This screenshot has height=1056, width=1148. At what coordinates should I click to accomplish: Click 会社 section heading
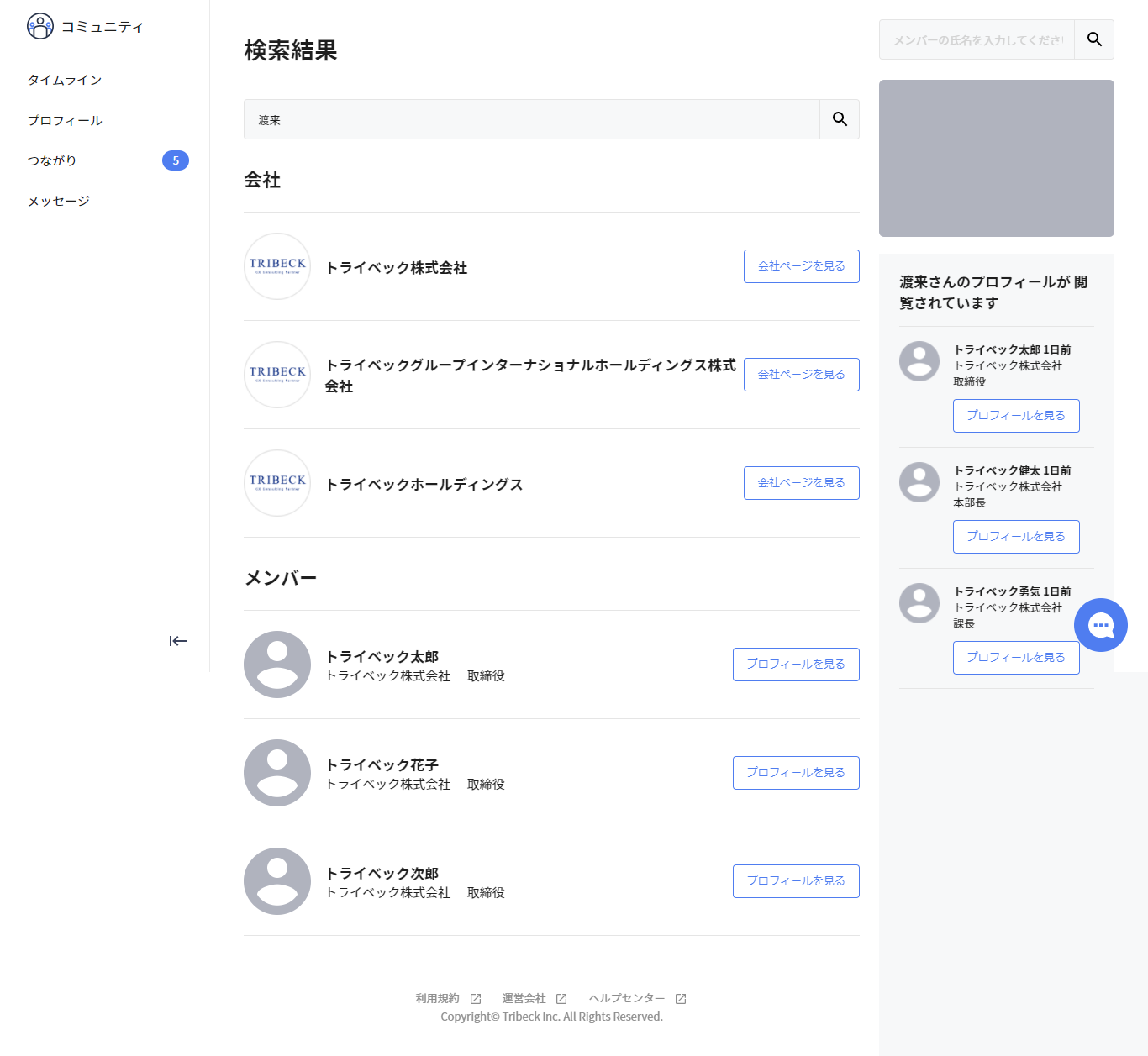(x=262, y=180)
